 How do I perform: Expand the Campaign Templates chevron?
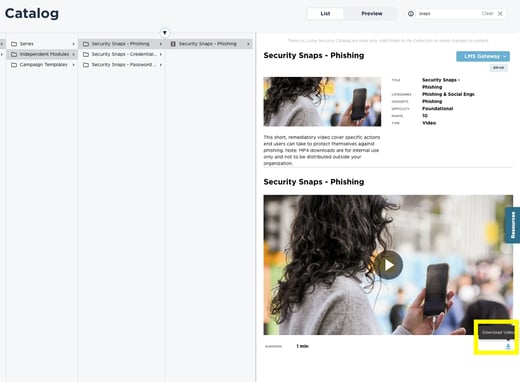pos(73,65)
